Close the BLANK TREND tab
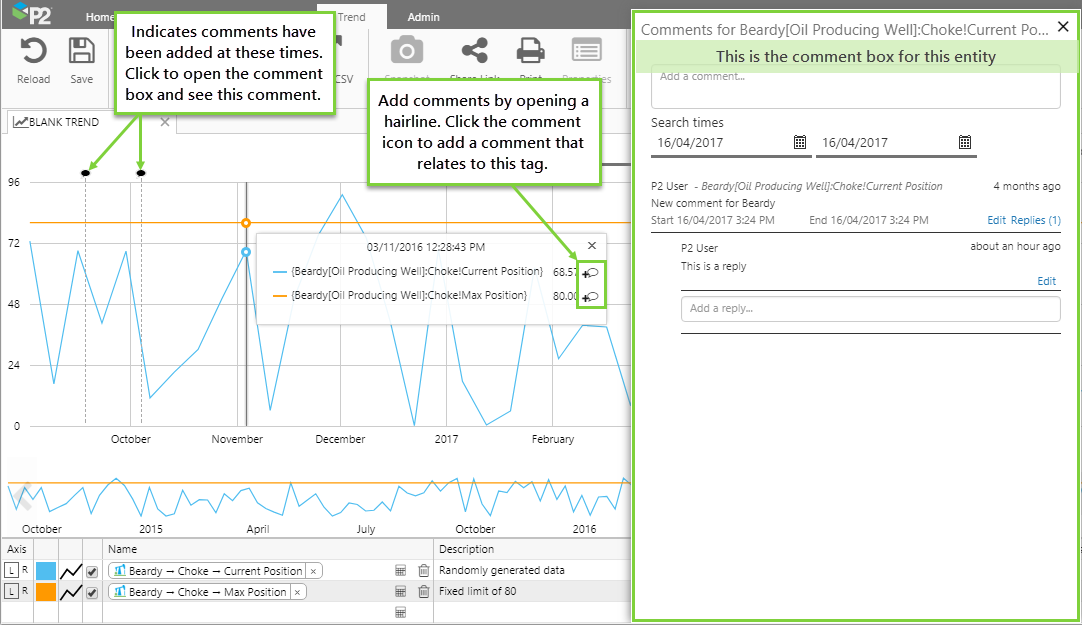This screenshot has height=625, width=1082. click(x=164, y=122)
